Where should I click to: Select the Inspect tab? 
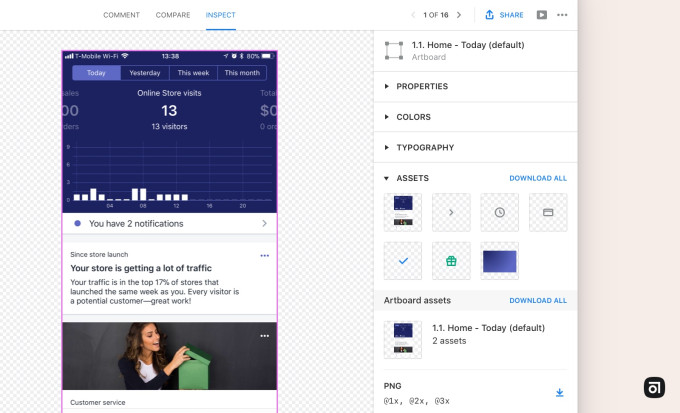click(x=220, y=15)
